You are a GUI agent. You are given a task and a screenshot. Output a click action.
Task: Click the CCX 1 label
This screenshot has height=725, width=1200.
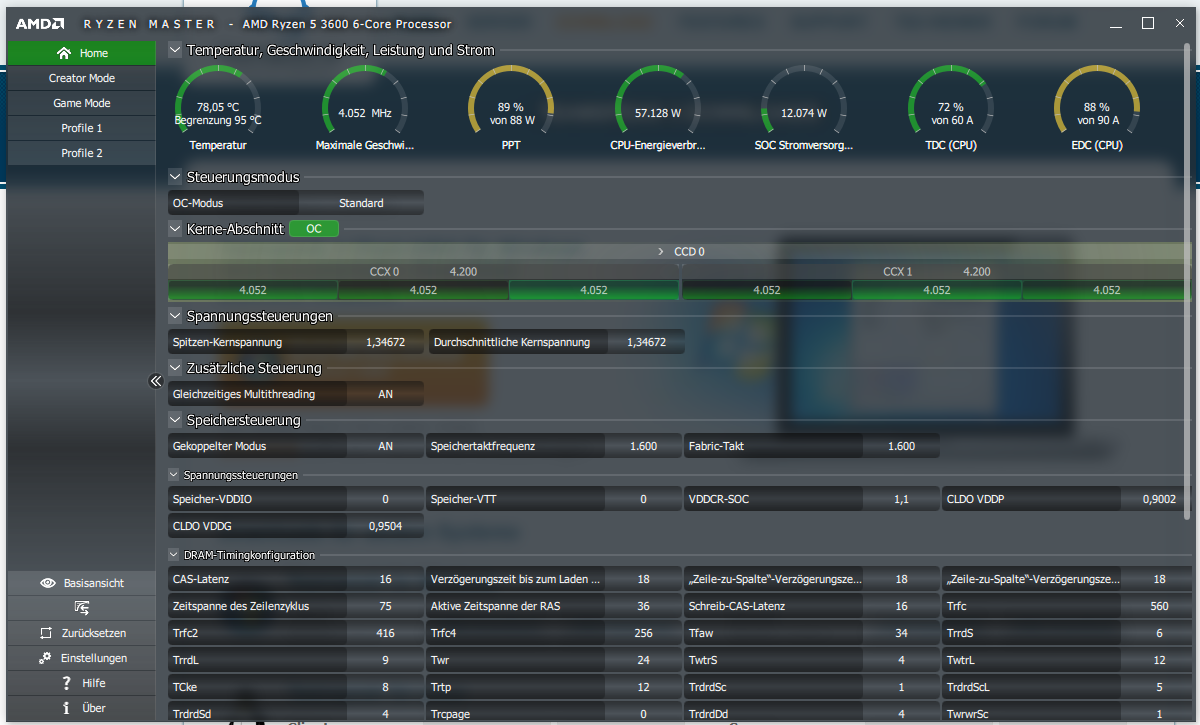pyautogui.click(x=898, y=272)
